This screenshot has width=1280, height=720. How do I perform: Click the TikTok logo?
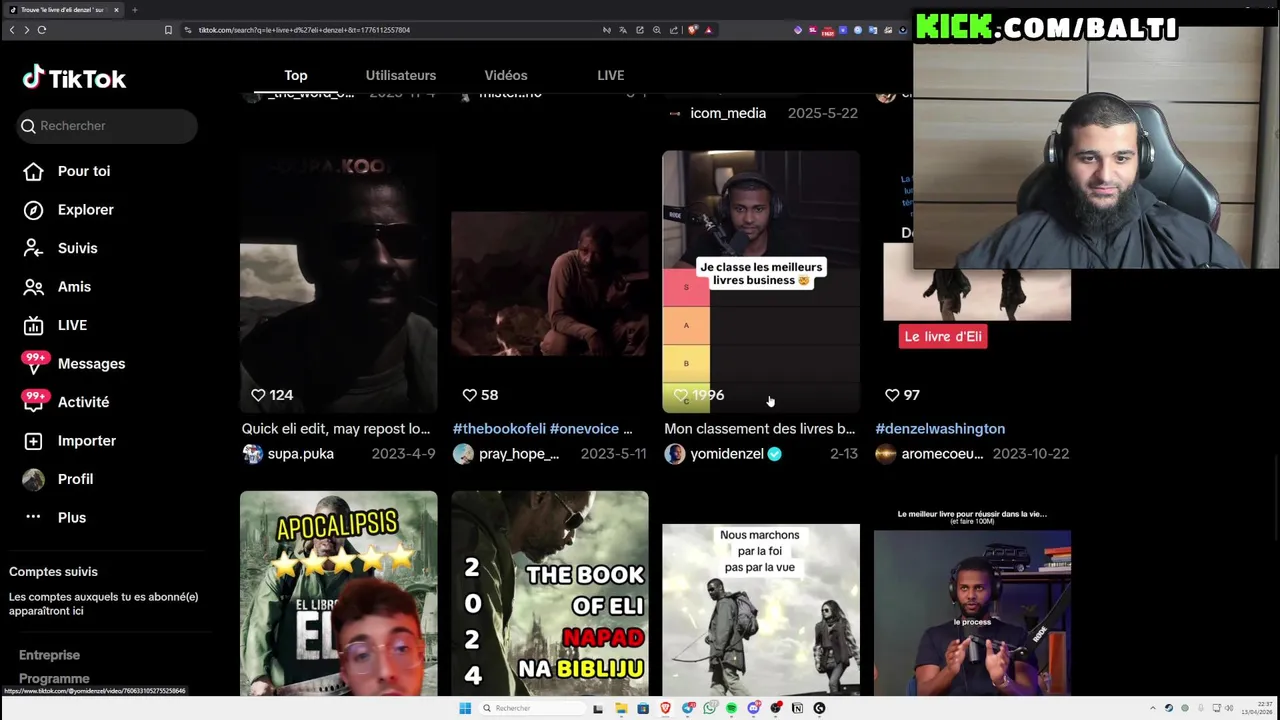(74, 78)
